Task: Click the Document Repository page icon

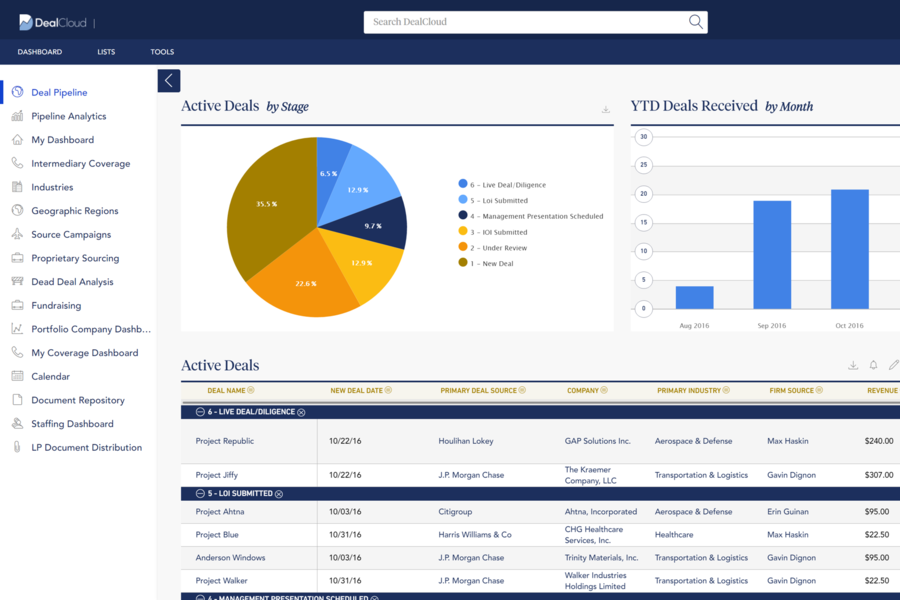Action: [x=17, y=400]
